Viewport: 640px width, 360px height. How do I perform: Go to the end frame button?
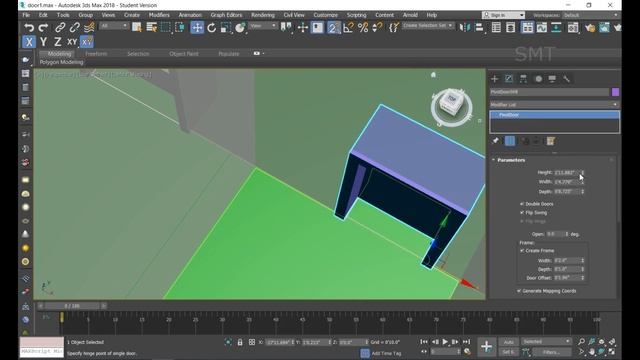(466, 342)
